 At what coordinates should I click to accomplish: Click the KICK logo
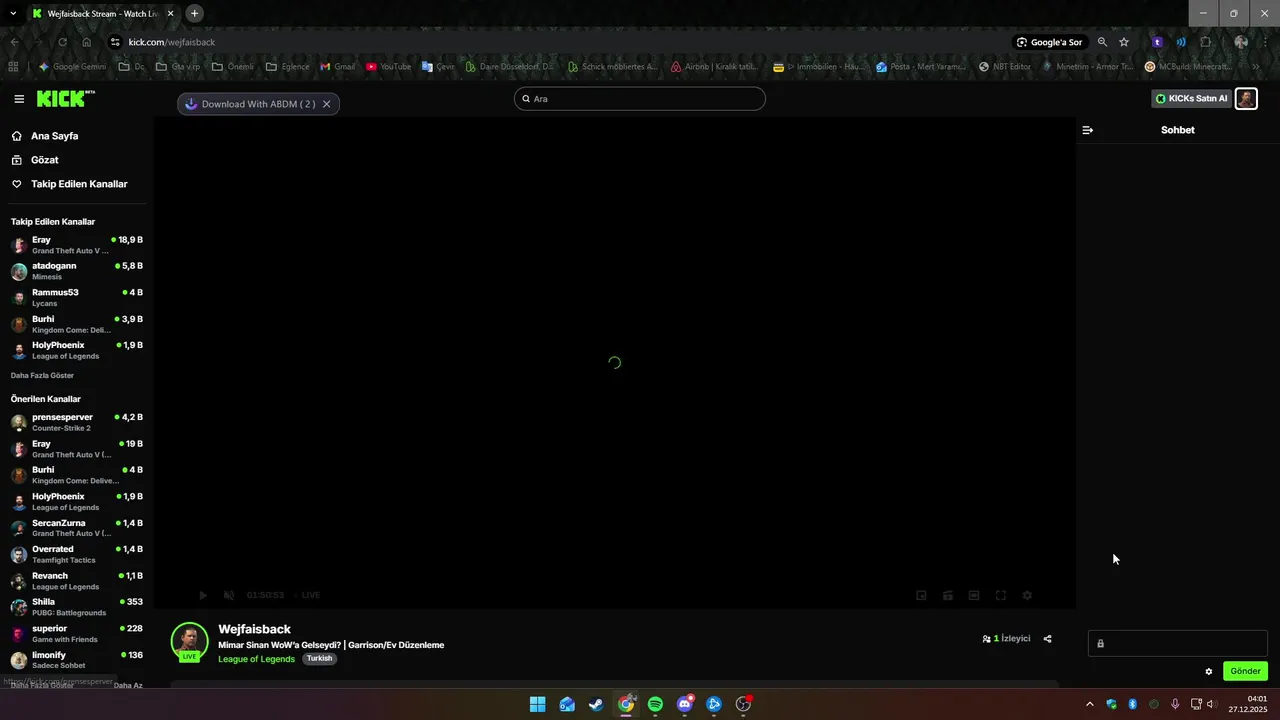65,98
